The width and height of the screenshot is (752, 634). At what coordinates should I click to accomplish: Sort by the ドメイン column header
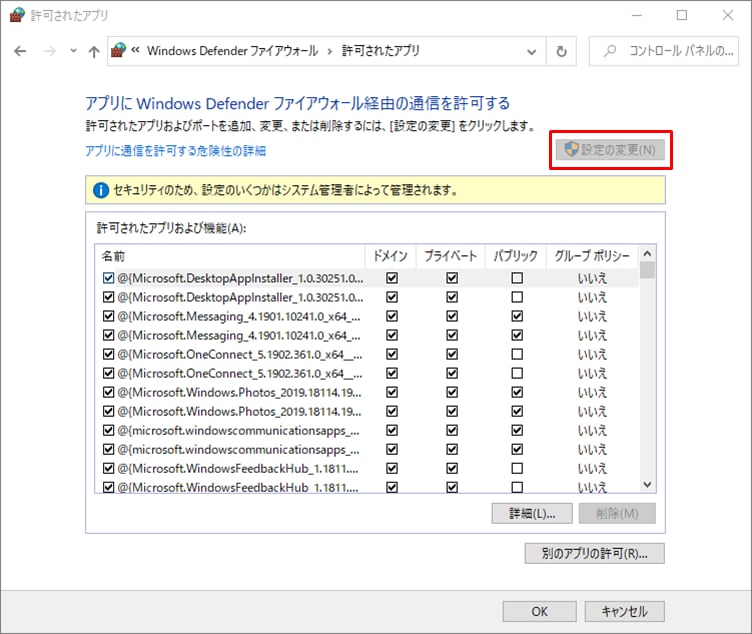[390, 256]
